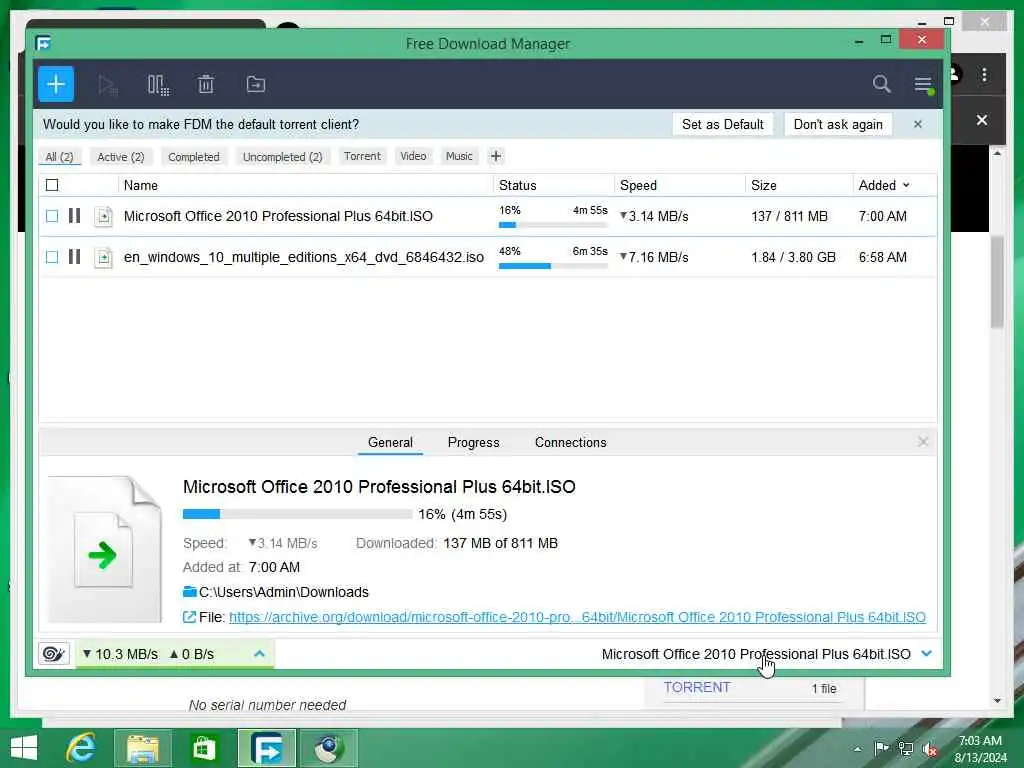This screenshot has width=1024, height=768.
Task: Toggle snail mode speed limiter icon
Action: click(54, 654)
